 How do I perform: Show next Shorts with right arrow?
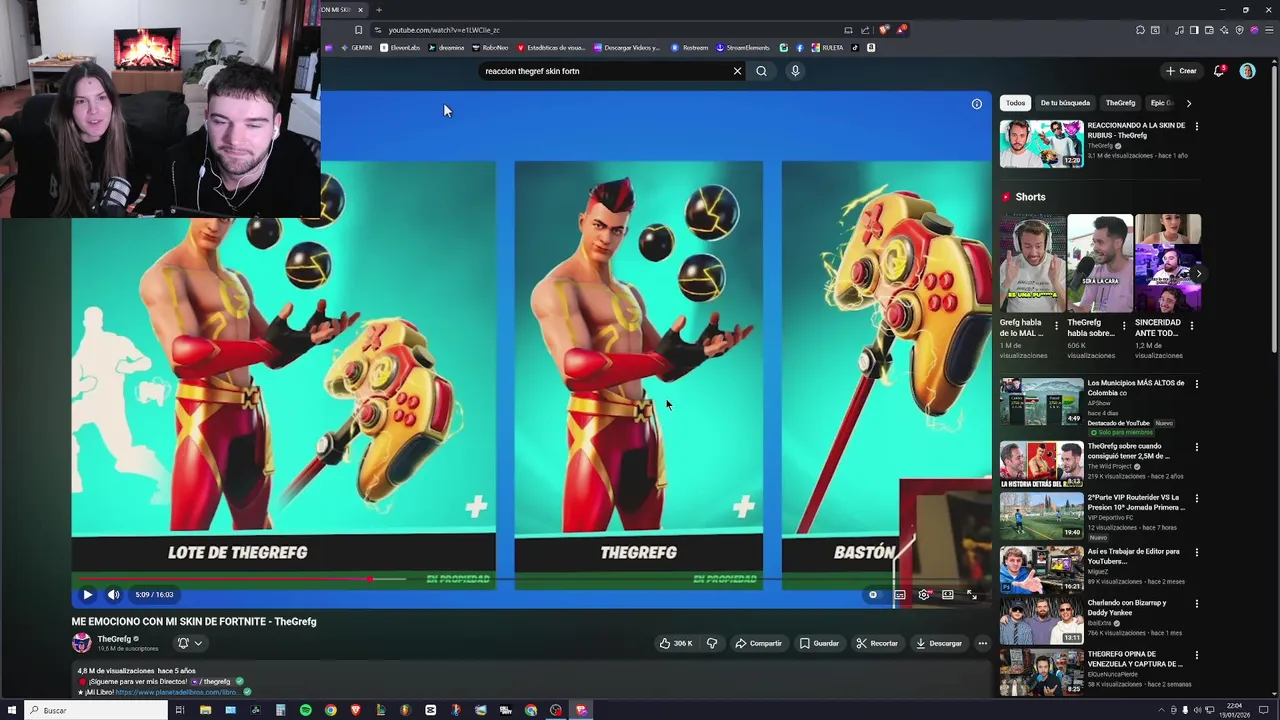point(1198,273)
